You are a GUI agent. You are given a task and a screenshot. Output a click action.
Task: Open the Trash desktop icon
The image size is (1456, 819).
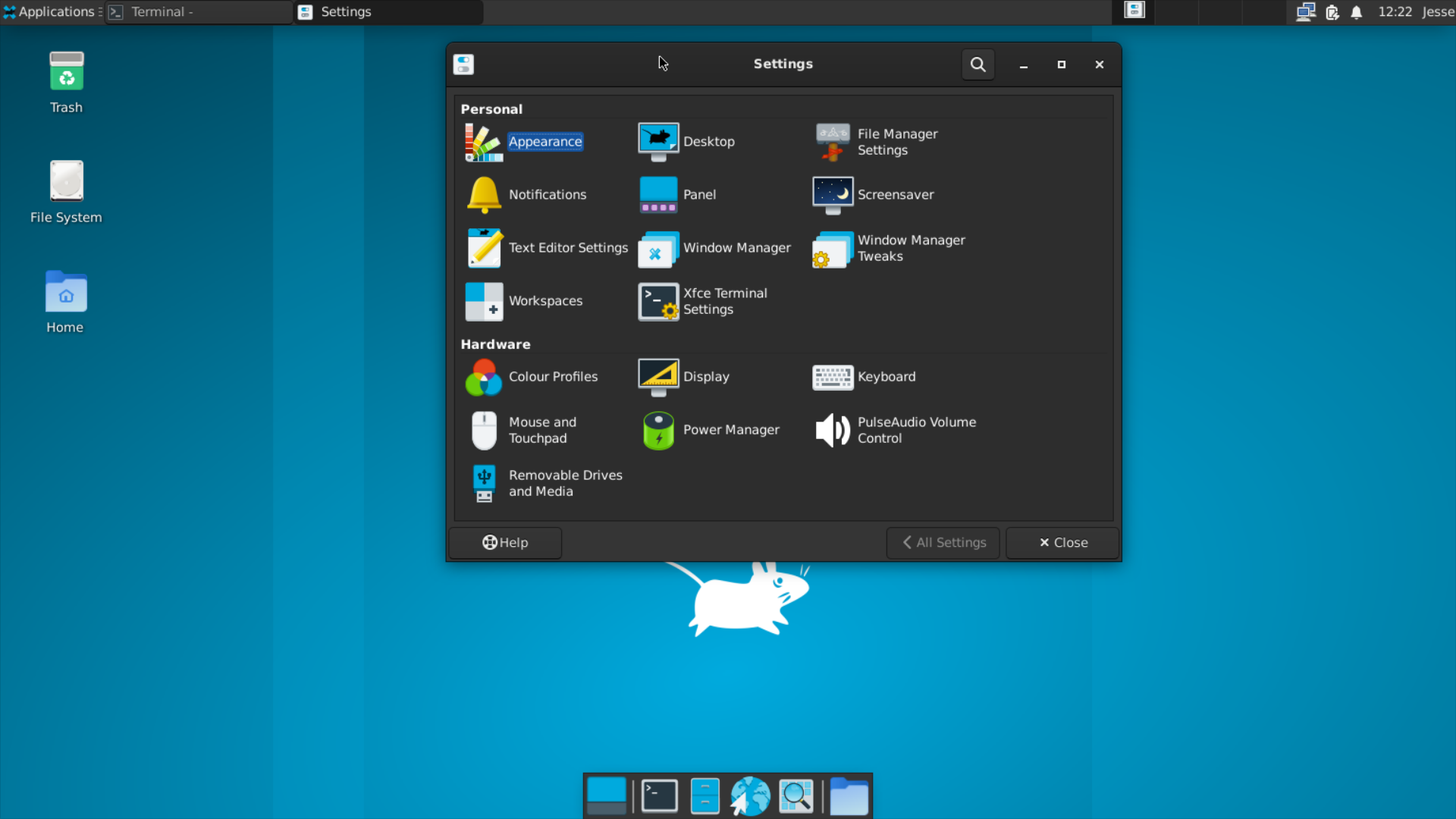(66, 83)
